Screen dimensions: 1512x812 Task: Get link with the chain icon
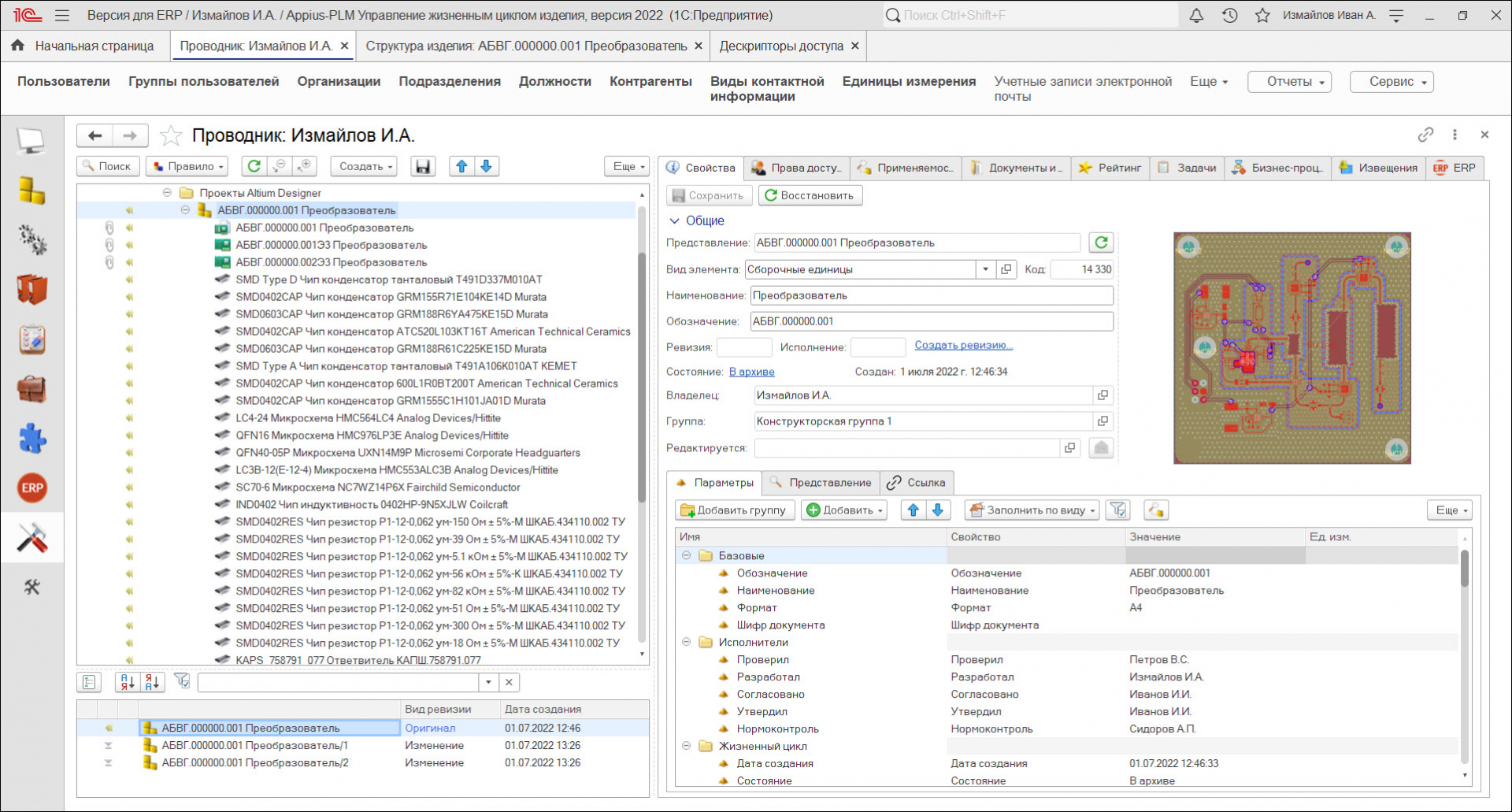(1425, 135)
